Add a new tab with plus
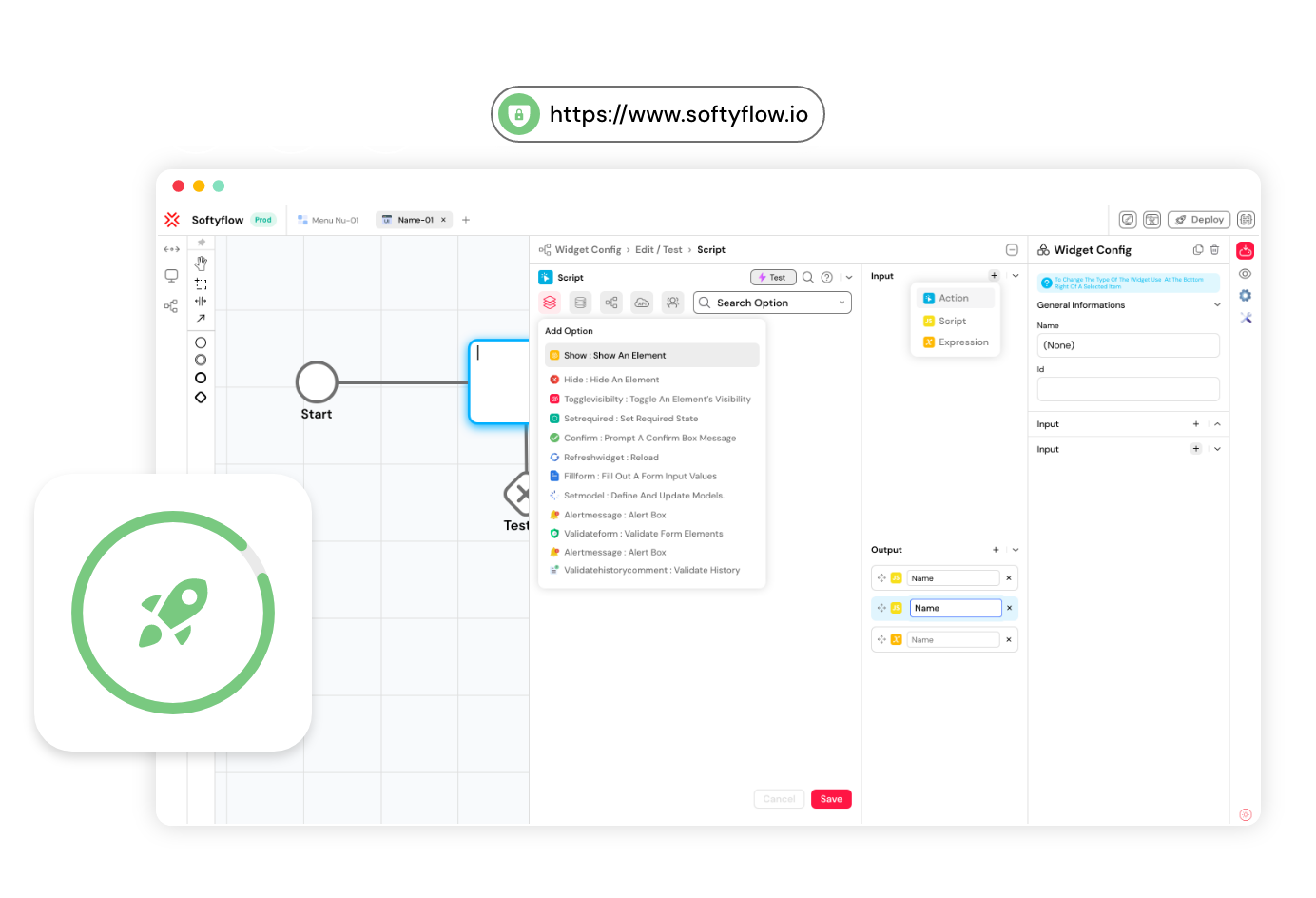Image resolution: width=1316 pixels, height=898 pixels. (466, 220)
